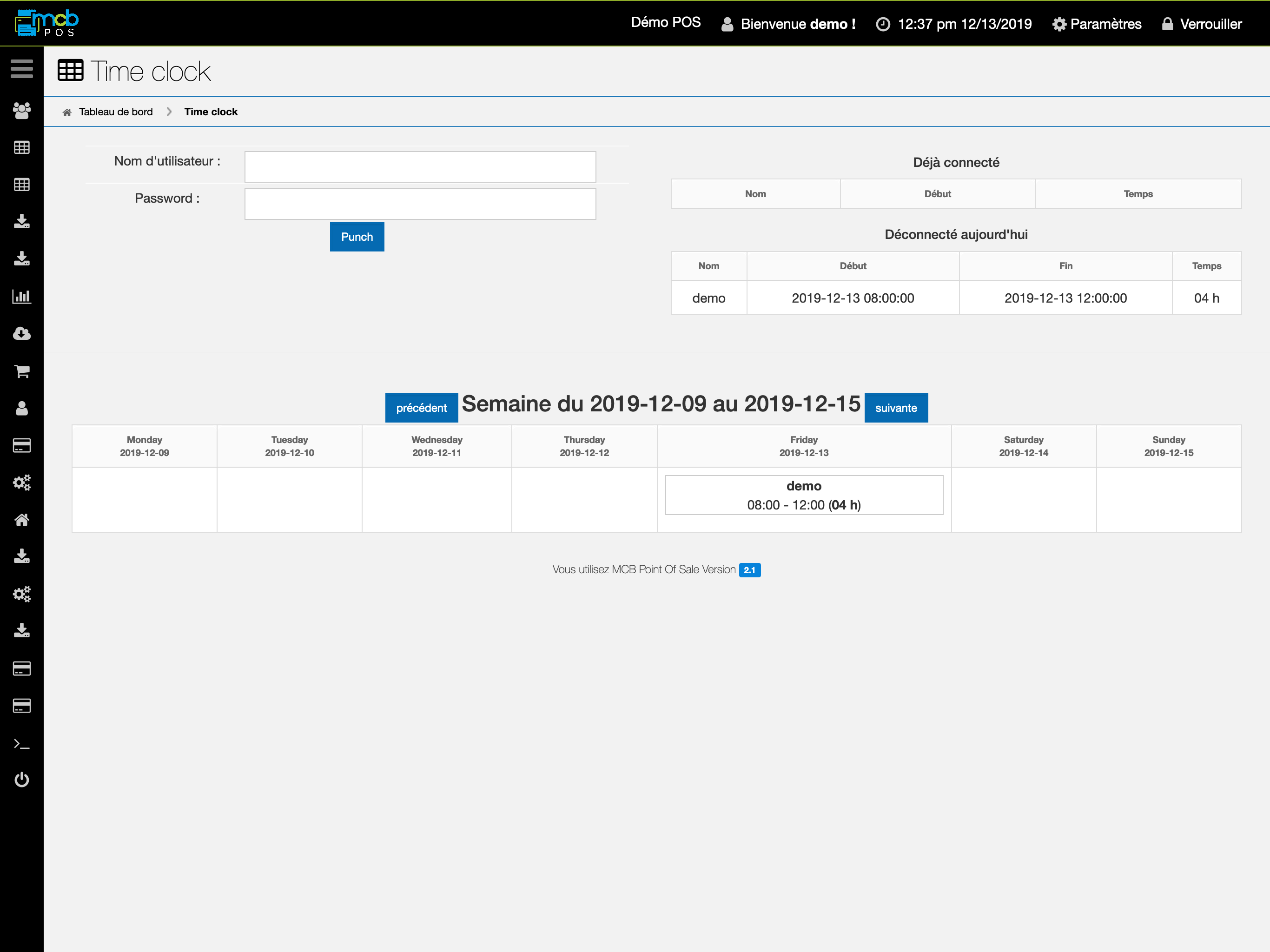Click demo 08:00 - 12:00 Friday entry
The image size is (1270, 952).
tap(804, 495)
